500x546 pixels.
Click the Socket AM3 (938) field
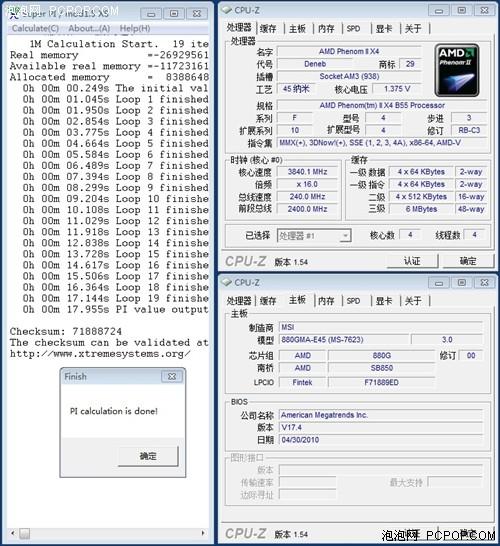pyautogui.click(x=349, y=77)
